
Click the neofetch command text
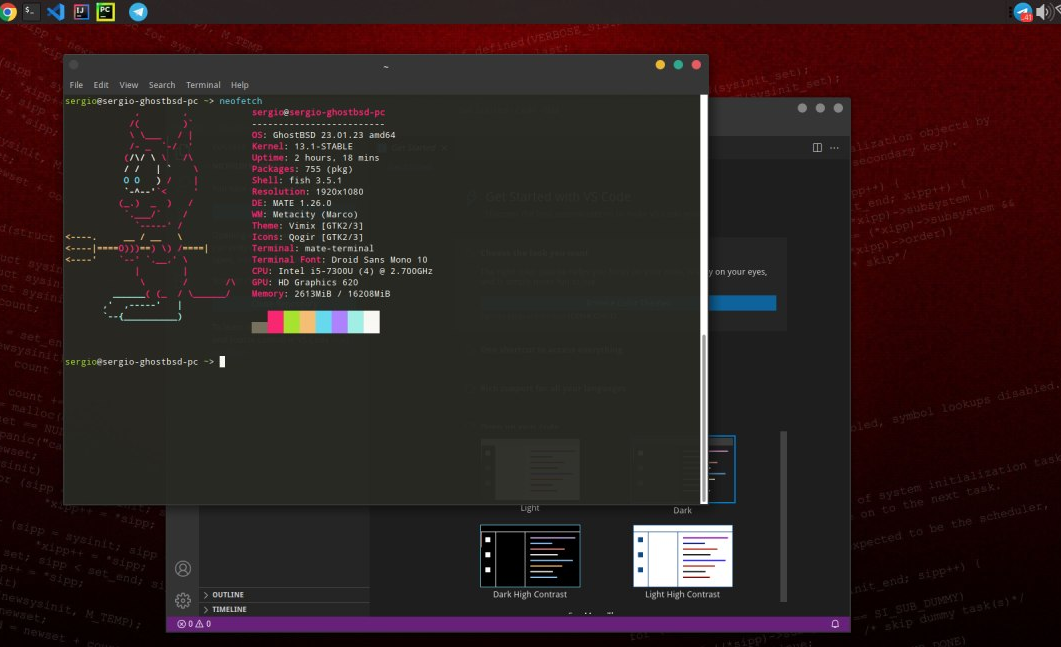(x=240, y=101)
